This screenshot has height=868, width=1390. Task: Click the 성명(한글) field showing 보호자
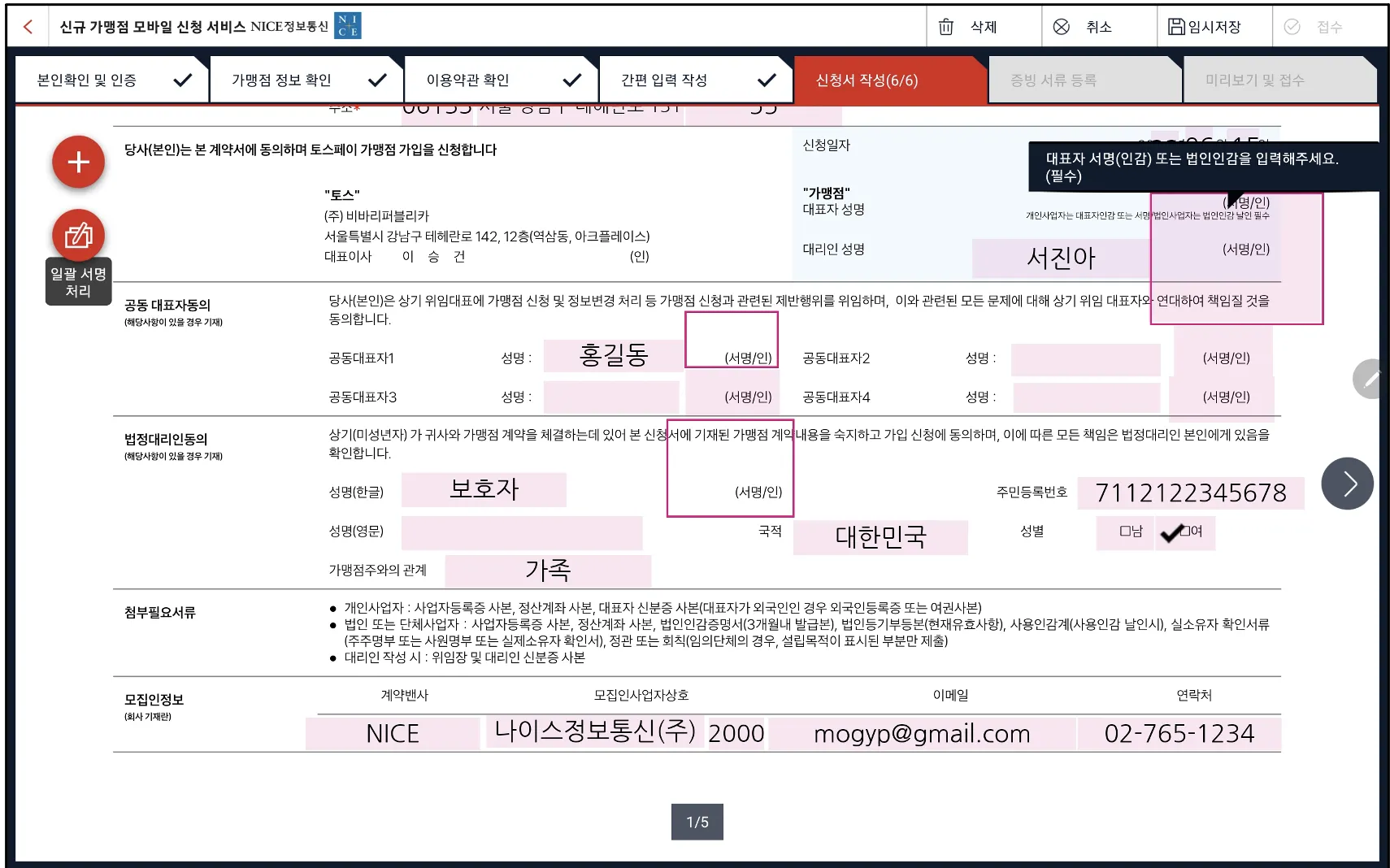click(484, 489)
